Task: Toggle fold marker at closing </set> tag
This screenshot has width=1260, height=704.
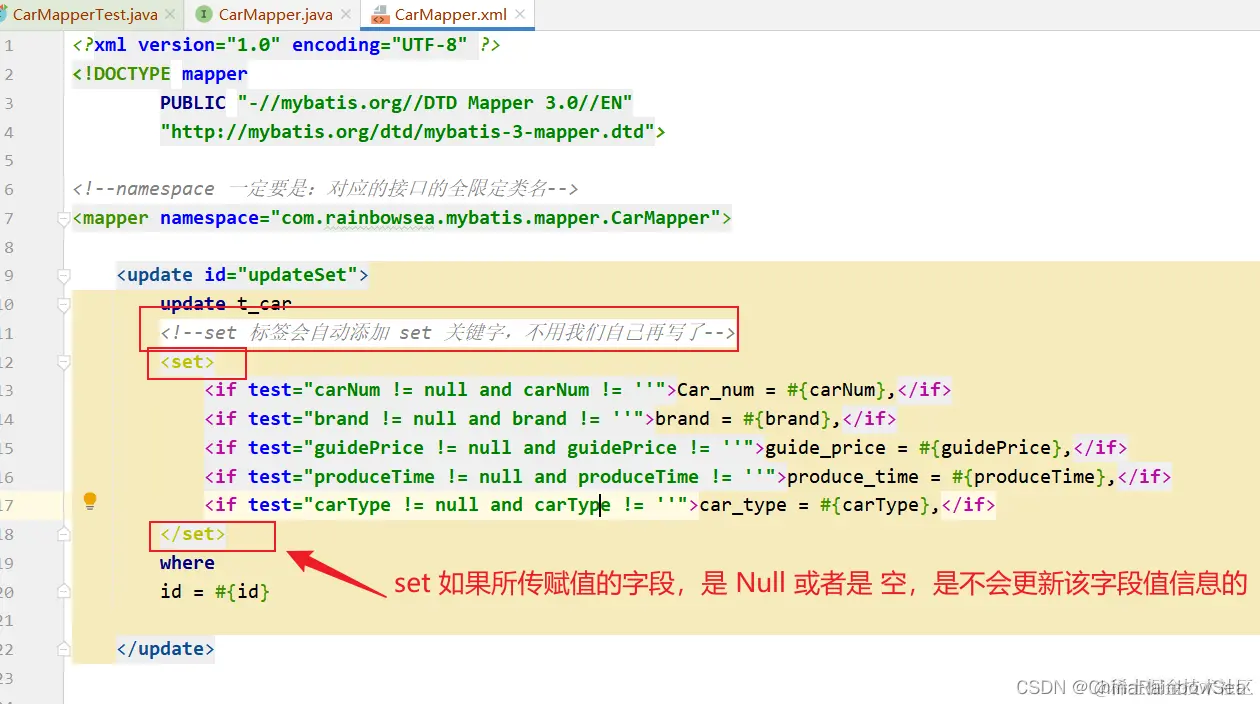Action: (x=64, y=534)
